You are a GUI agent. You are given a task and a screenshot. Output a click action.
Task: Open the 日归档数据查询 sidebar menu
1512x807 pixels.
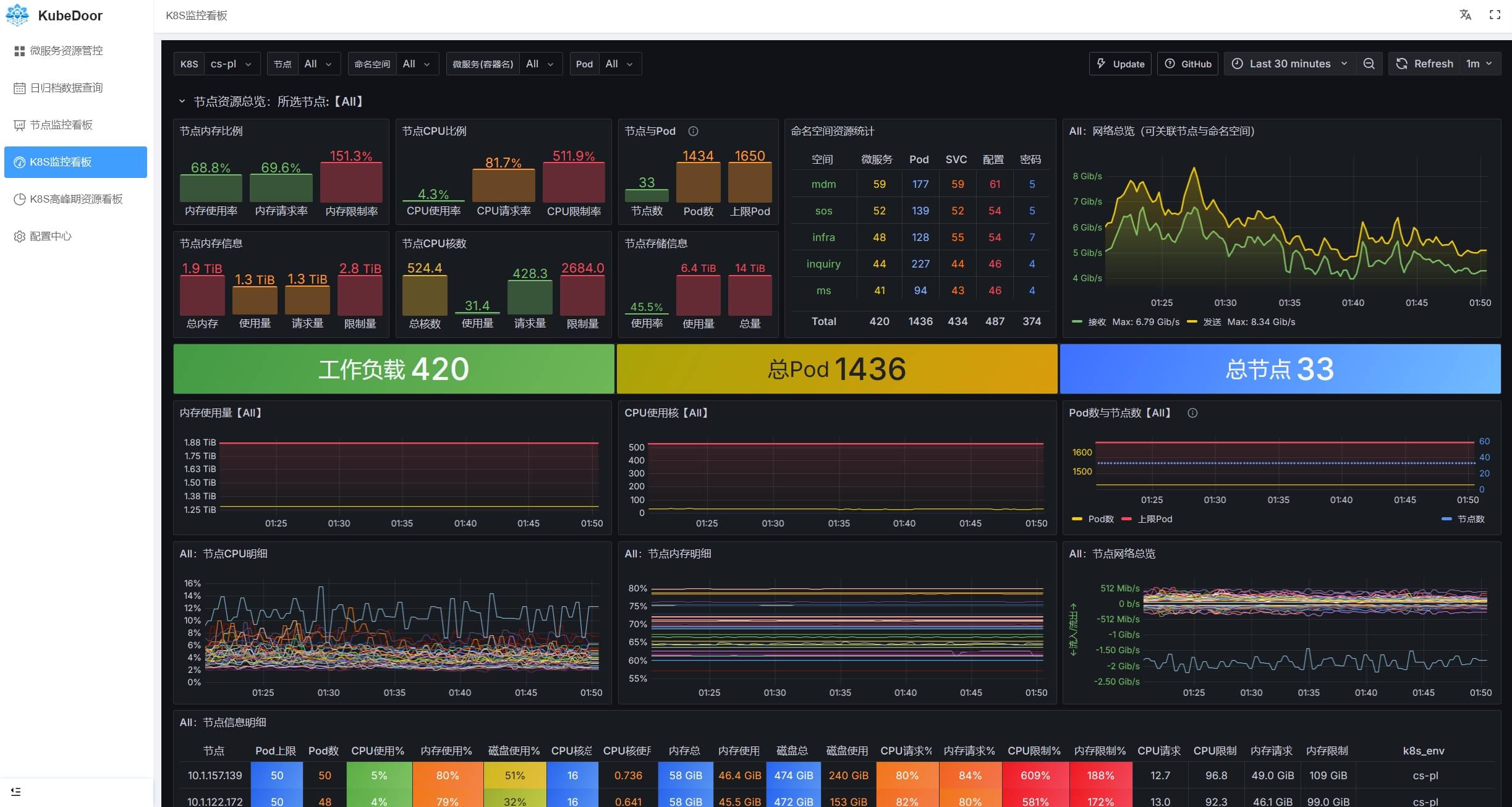(x=75, y=88)
